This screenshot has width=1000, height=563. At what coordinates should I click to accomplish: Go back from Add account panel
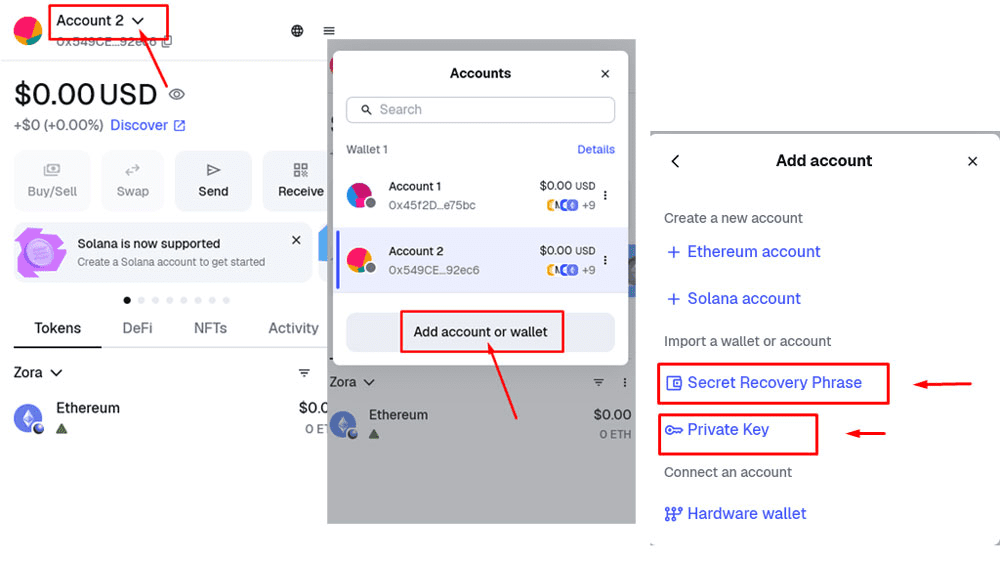tap(676, 161)
